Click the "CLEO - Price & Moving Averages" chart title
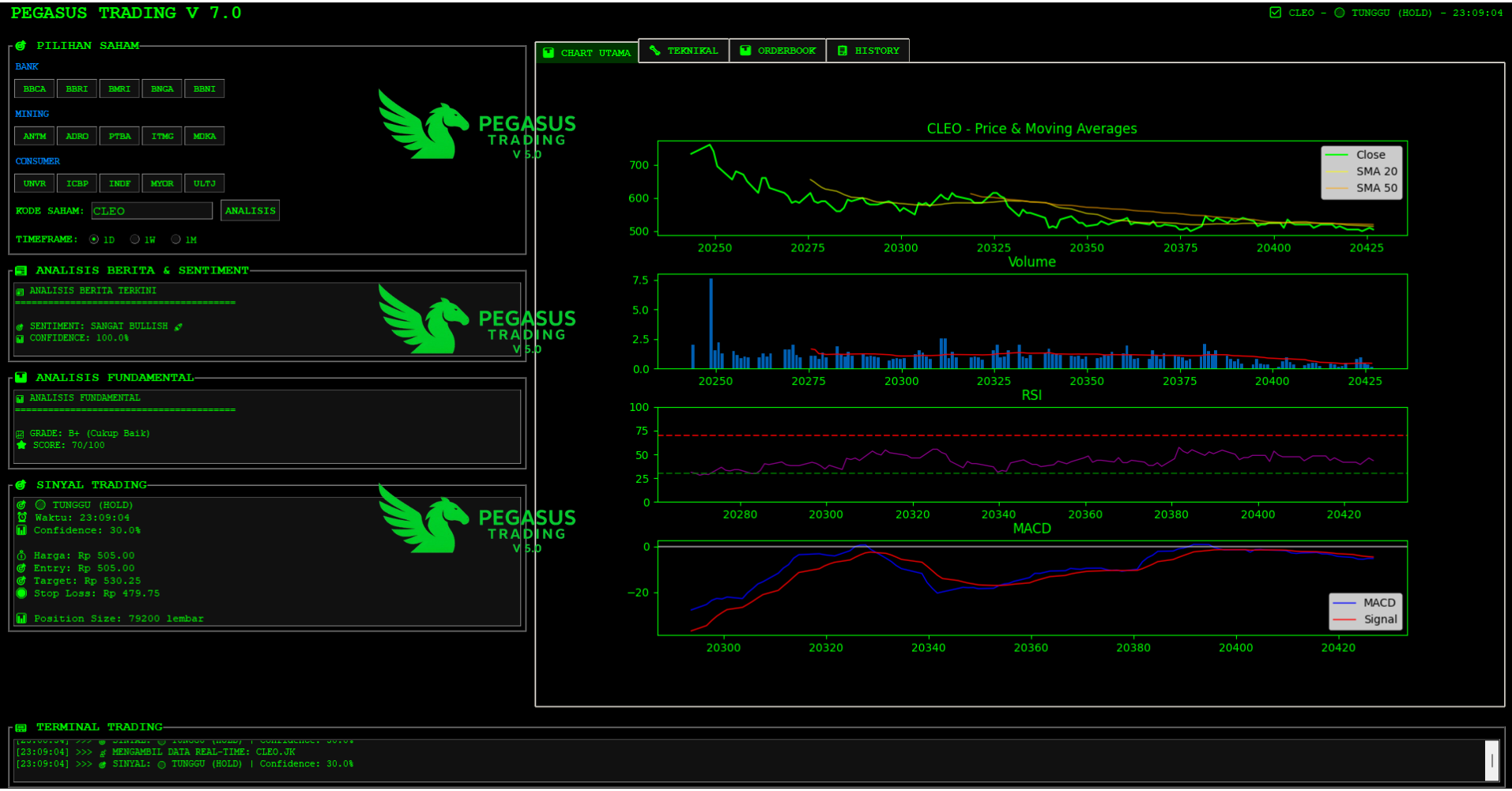 (x=1031, y=129)
